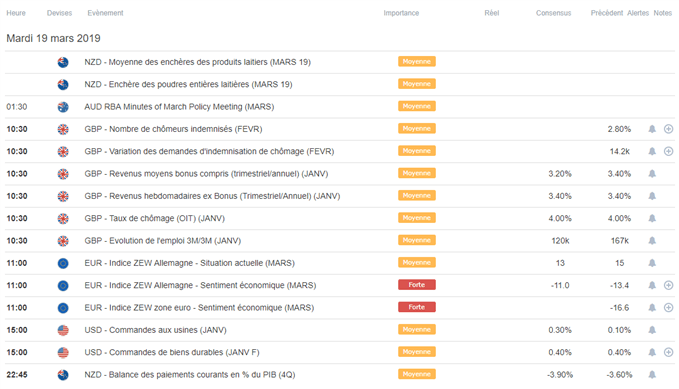Set alert bell for USD Commandes aux usines
The width and height of the screenshot is (679, 389).
click(652, 330)
